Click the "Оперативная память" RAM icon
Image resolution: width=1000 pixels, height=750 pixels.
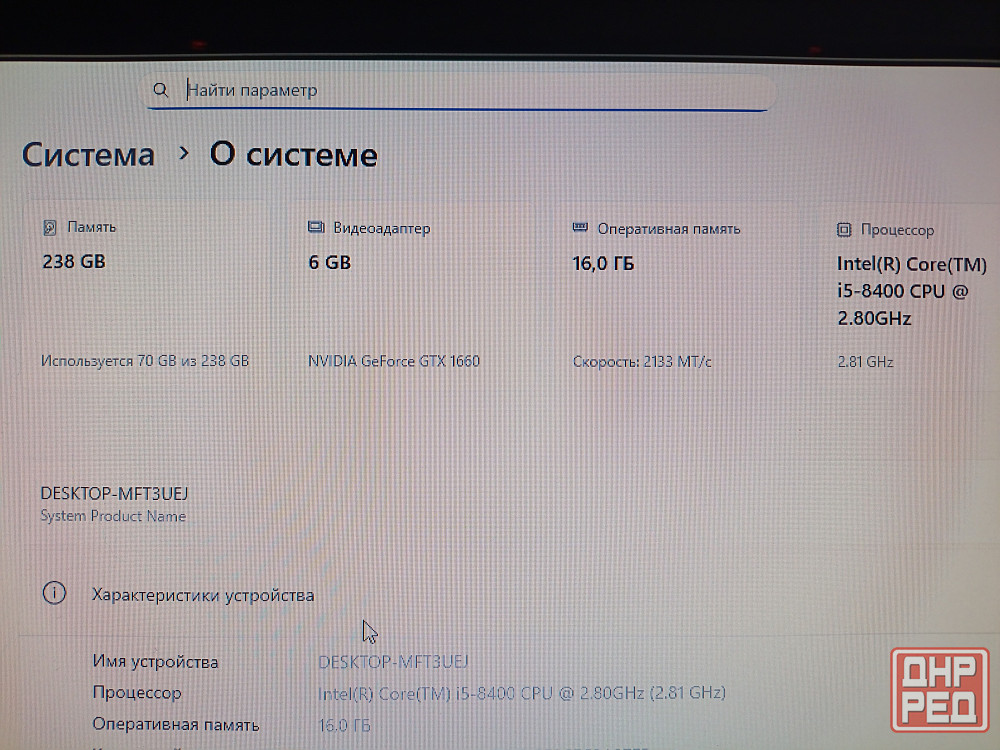point(580,228)
